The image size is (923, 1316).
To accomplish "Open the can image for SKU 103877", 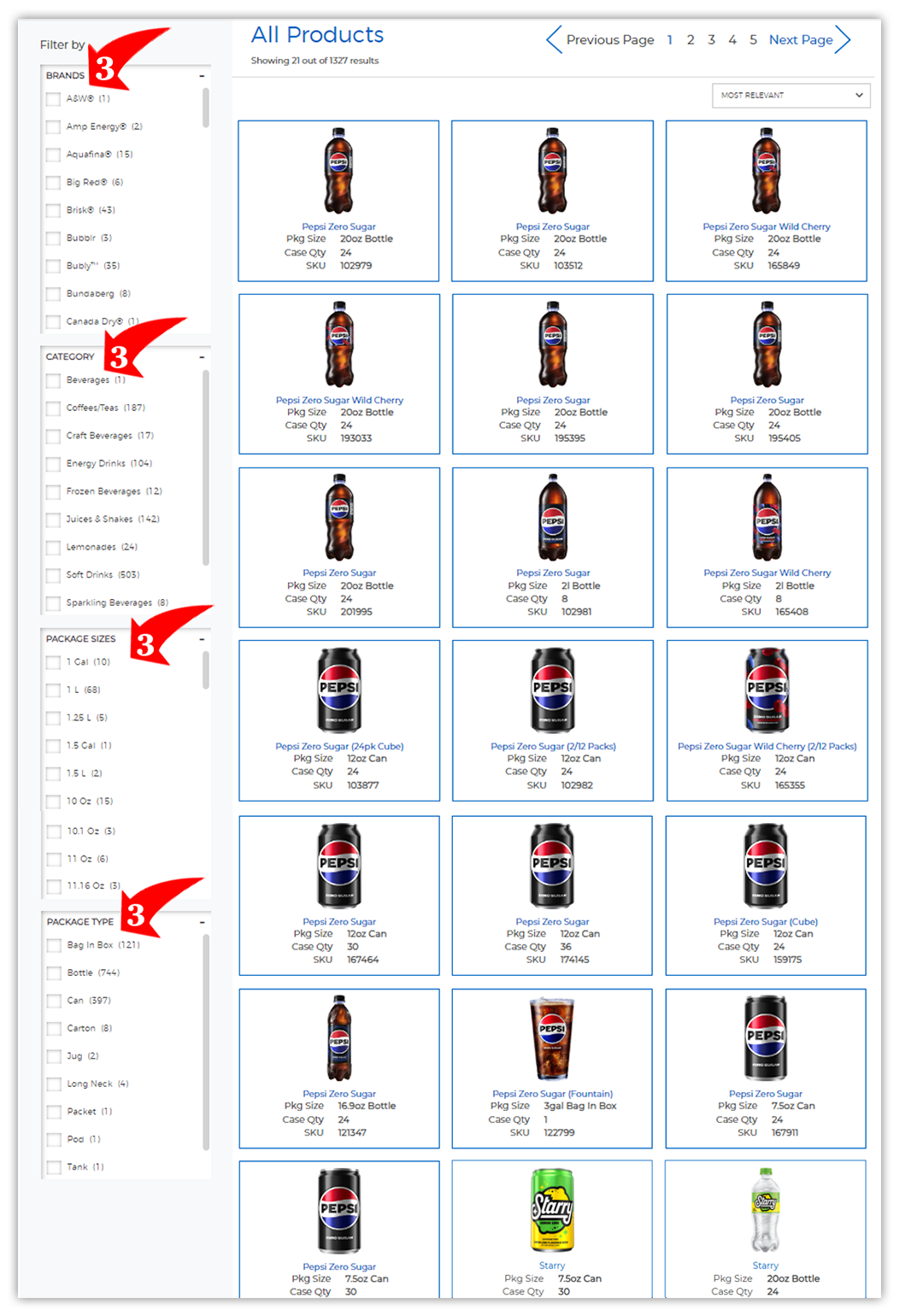I will (x=339, y=690).
